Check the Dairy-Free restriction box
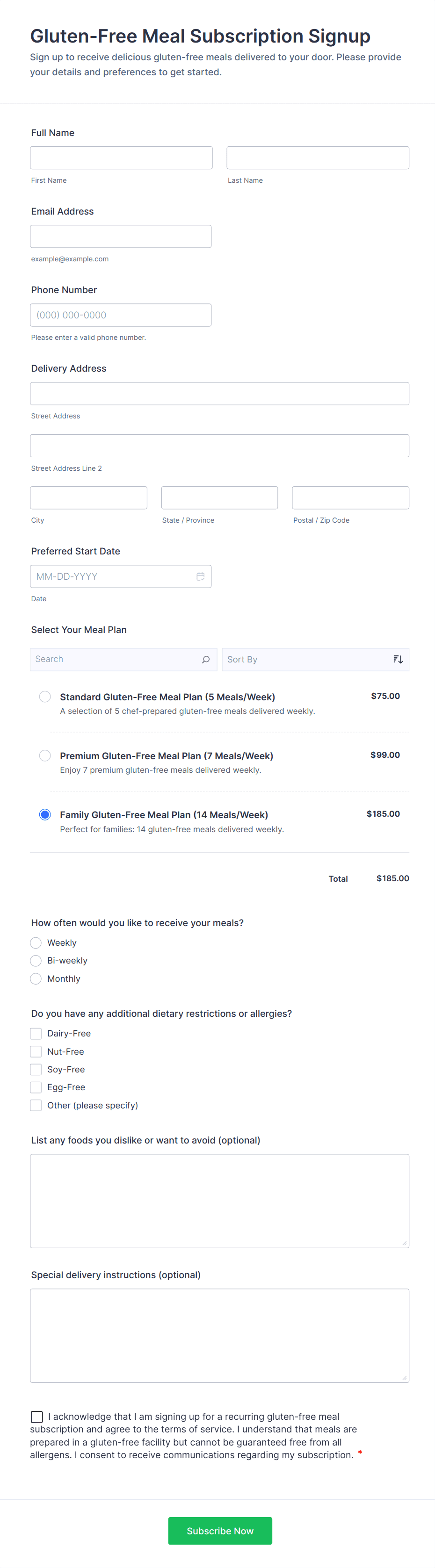 tap(36, 1034)
